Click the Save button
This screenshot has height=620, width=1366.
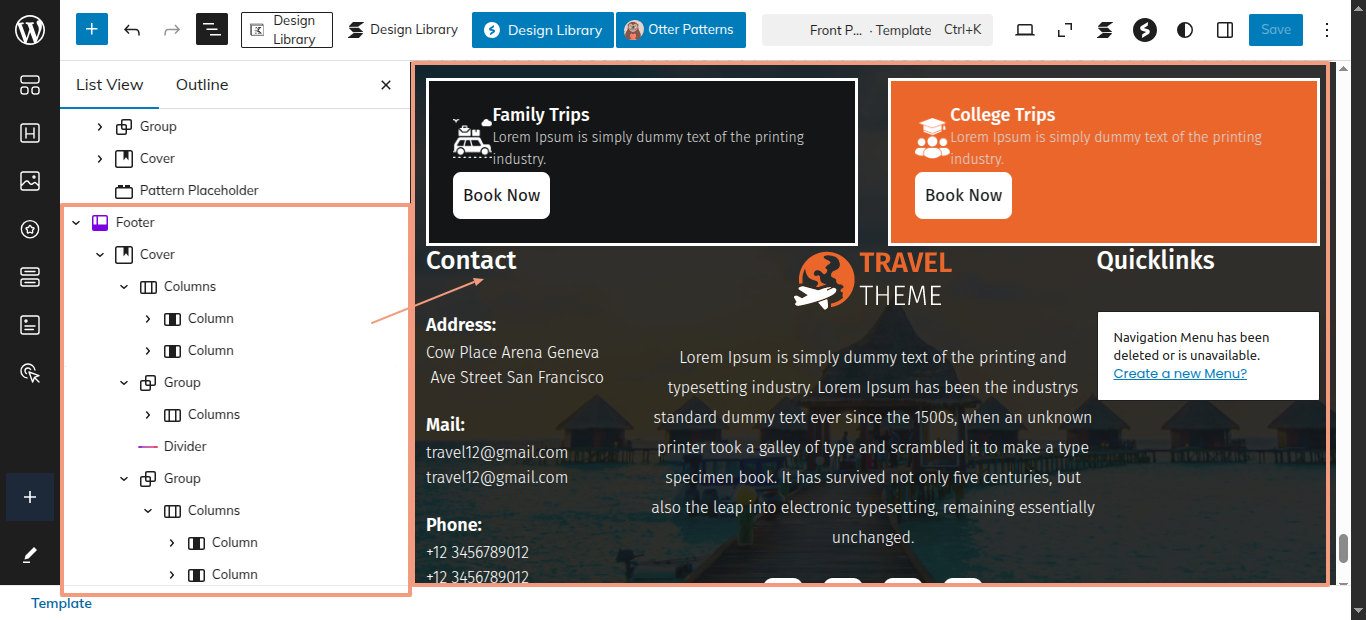point(1276,30)
